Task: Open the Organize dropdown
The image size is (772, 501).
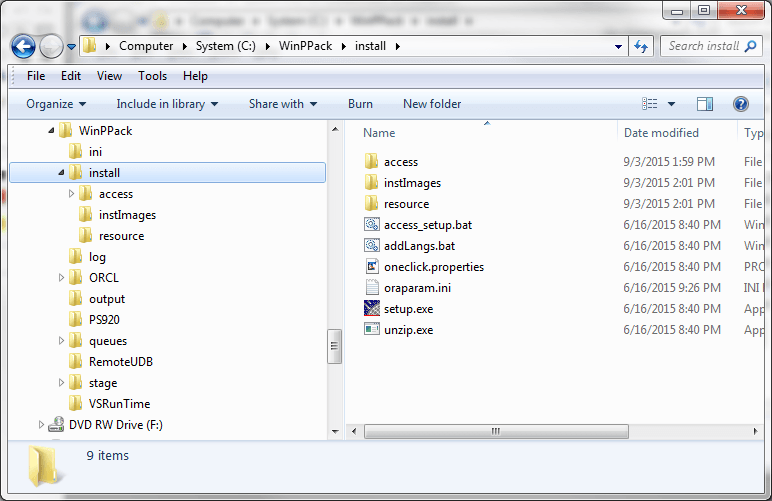Action: tap(56, 104)
